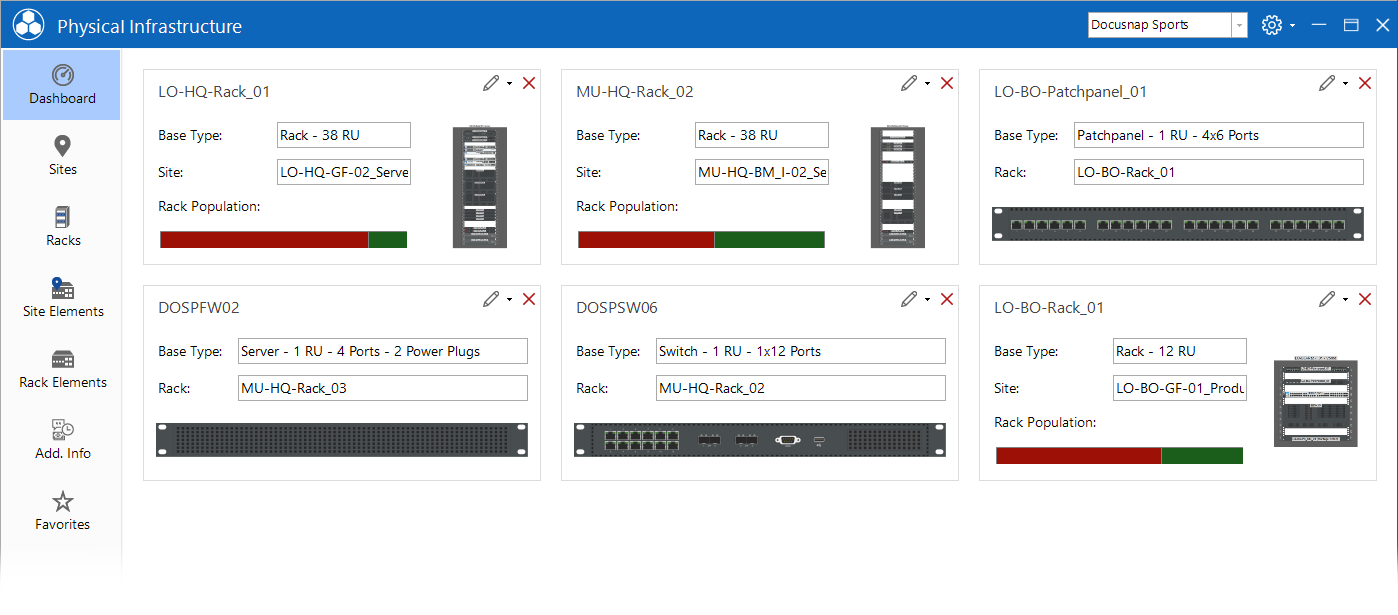Select the LO-BO-Patchpanel_01 card title
Viewport: 1398px width, 615px height.
(x=1071, y=92)
